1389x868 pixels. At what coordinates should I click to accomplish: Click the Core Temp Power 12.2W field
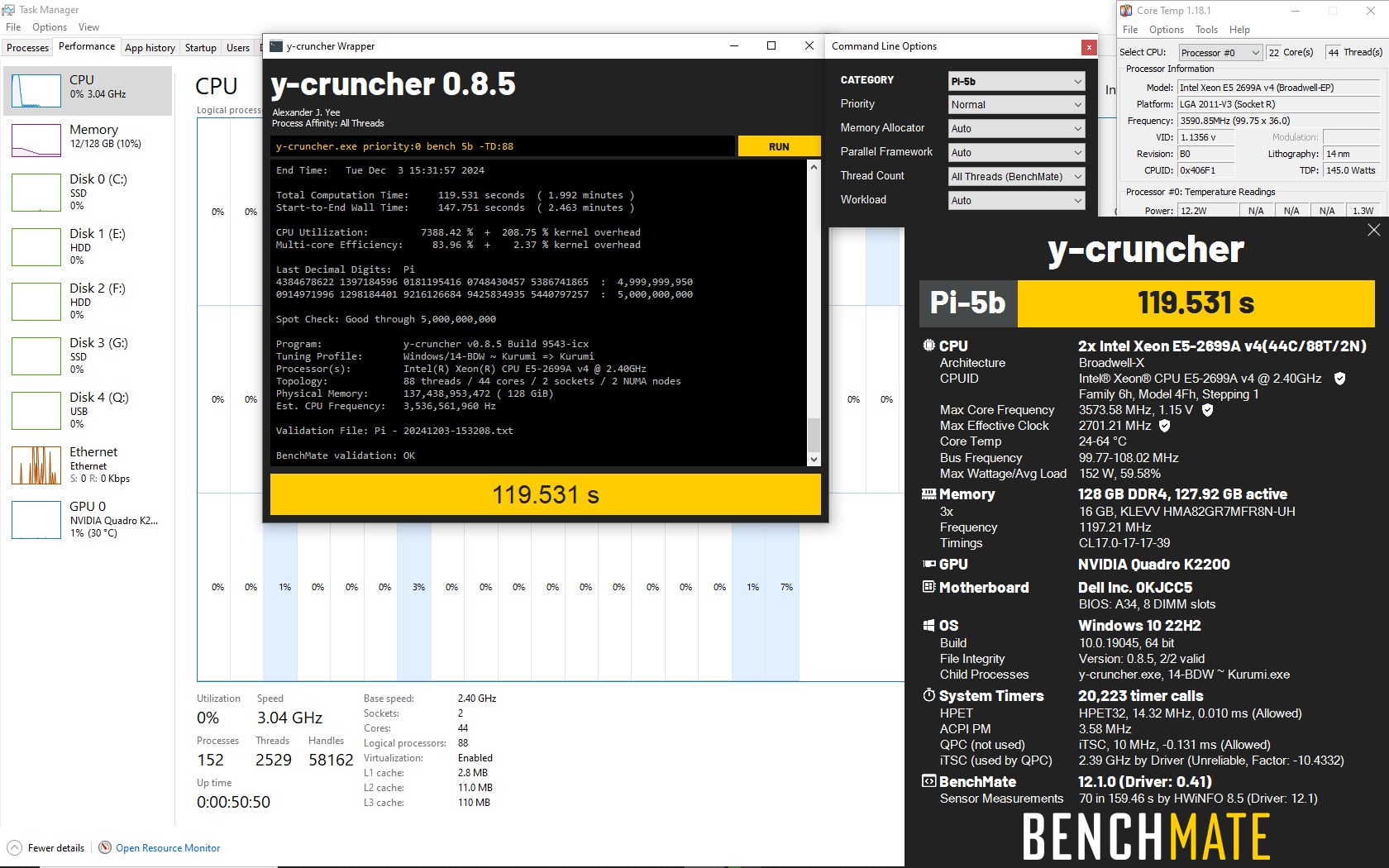click(1209, 211)
